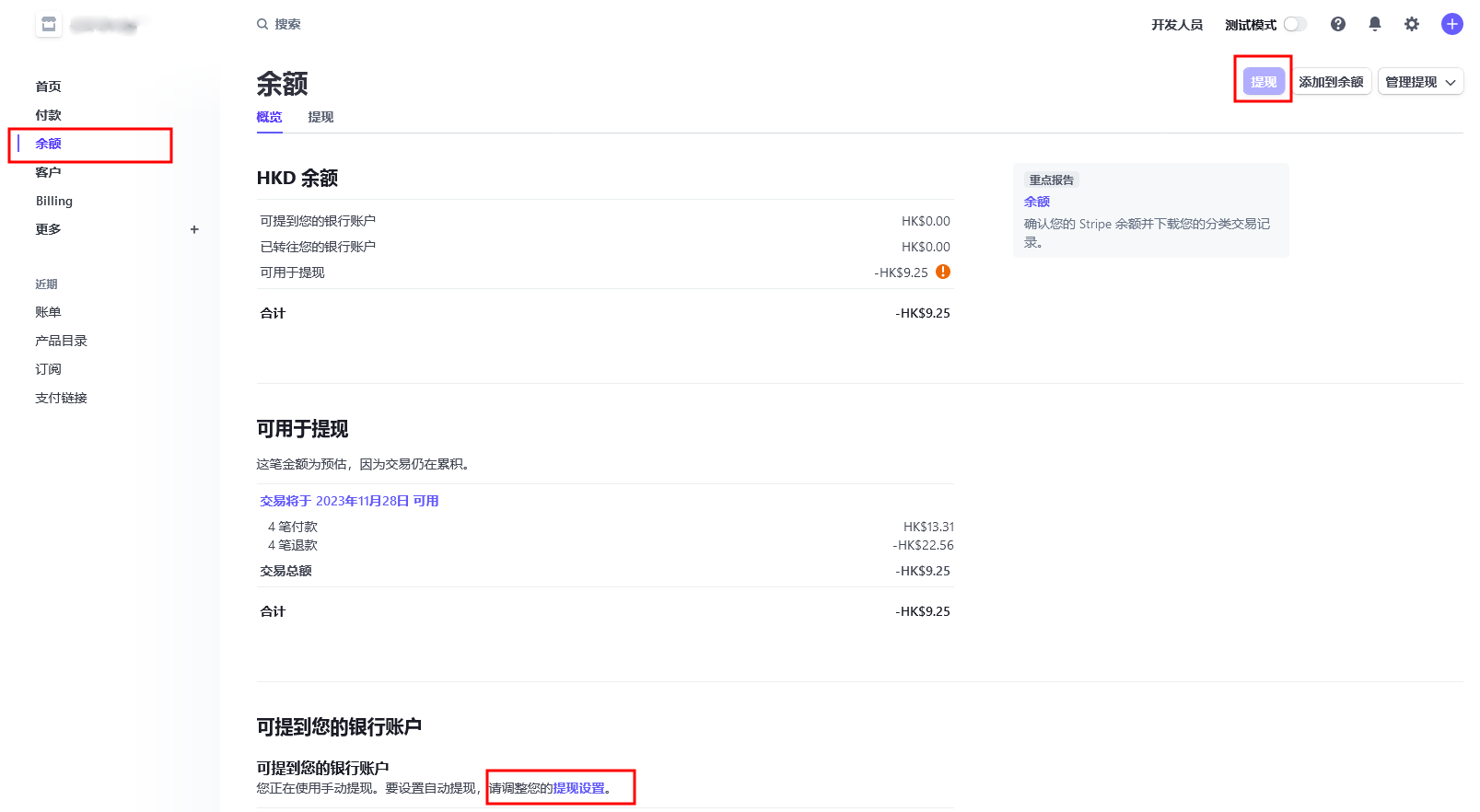This screenshot has width=1480, height=812.
Task: Click the purple 提现 button
Action: 1263,82
